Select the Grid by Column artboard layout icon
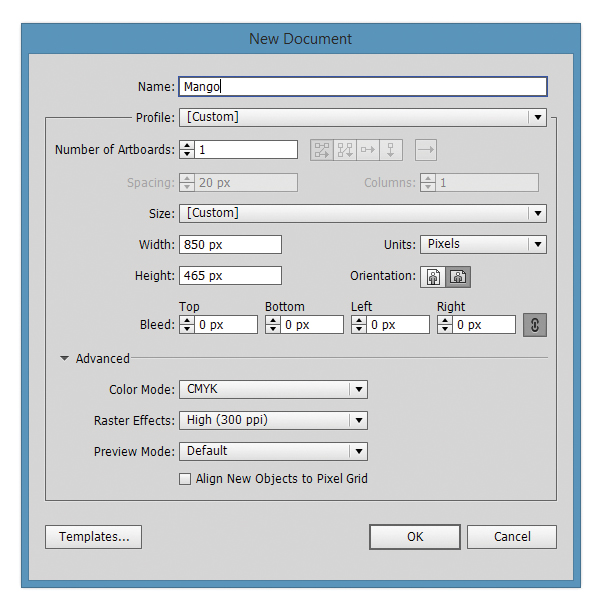The width and height of the screenshot is (600, 615). [345, 150]
